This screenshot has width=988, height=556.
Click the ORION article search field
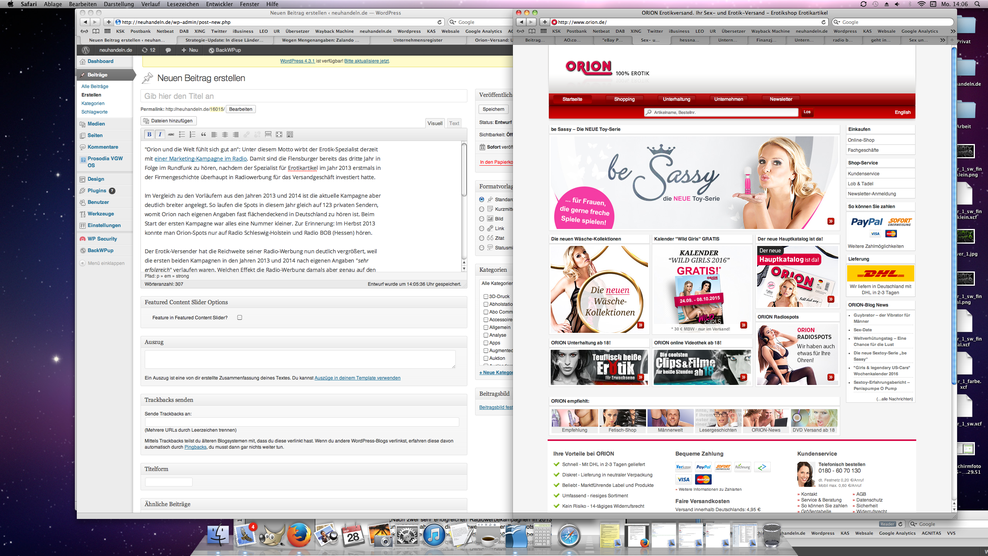coord(721,112)
